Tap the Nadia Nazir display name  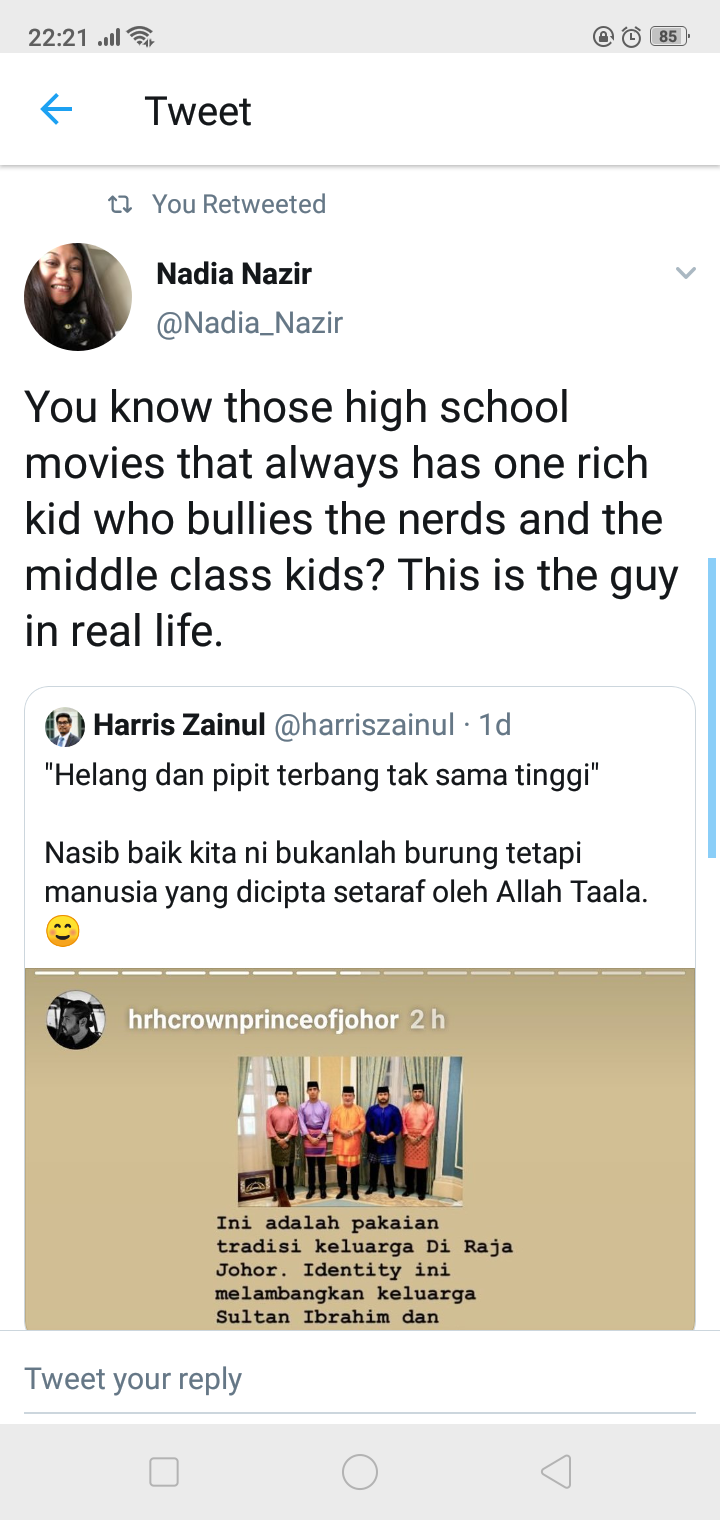tap(234, 273)
